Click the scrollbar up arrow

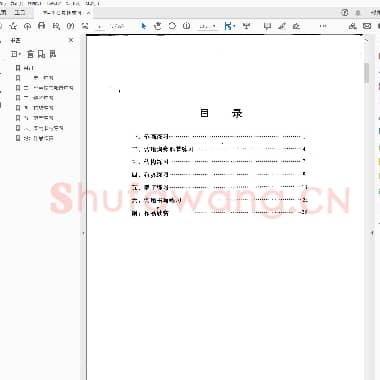pos(367,40)
